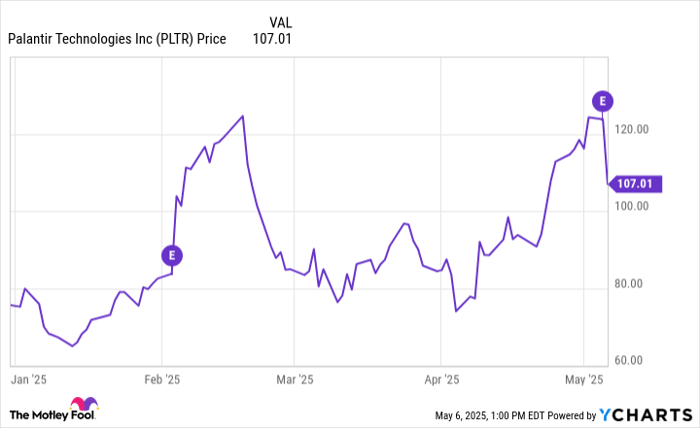Click the Palantir Technologies Inc (PLTR) Price legend
The width and height of the screenshot is (700, 428).
(117, 39)
